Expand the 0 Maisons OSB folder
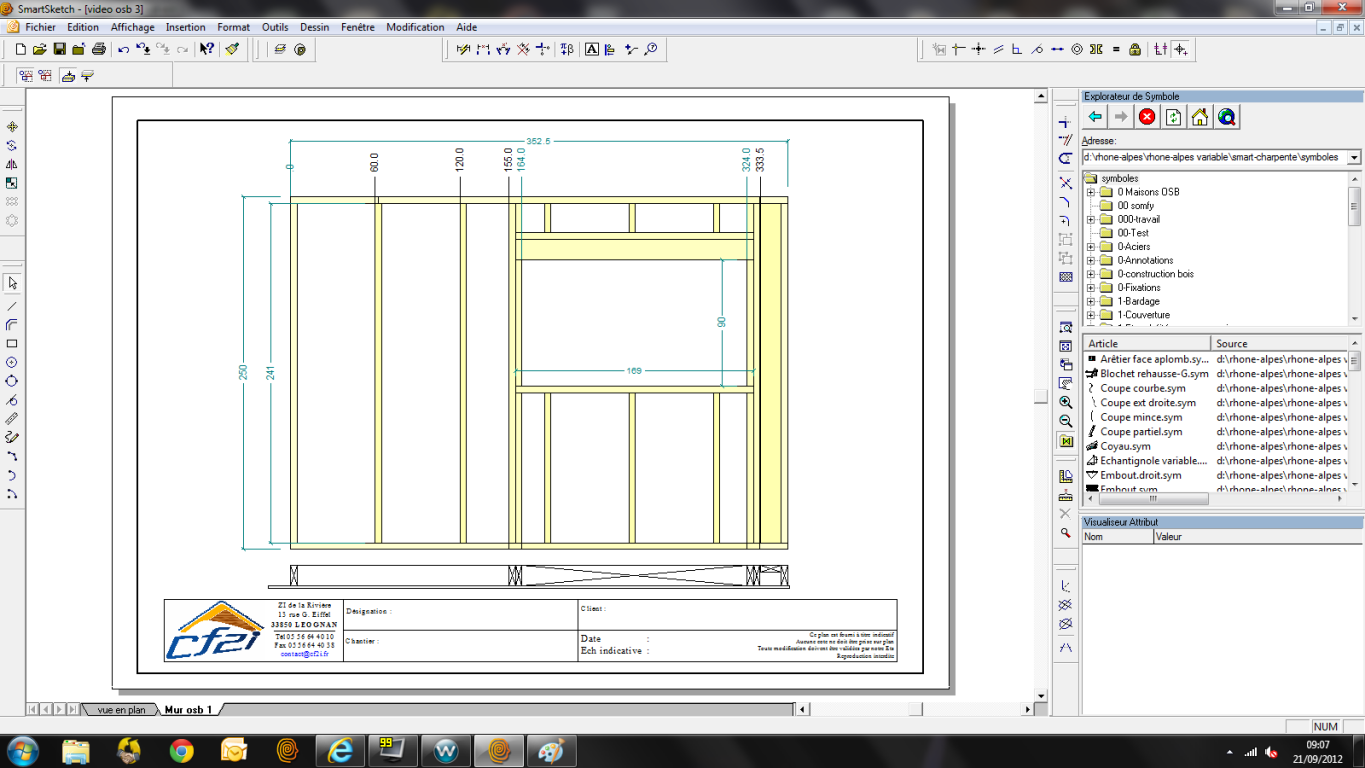The width and height of the screenshot is (1365, 768). pyautogui.click(x=1091, y=192)
